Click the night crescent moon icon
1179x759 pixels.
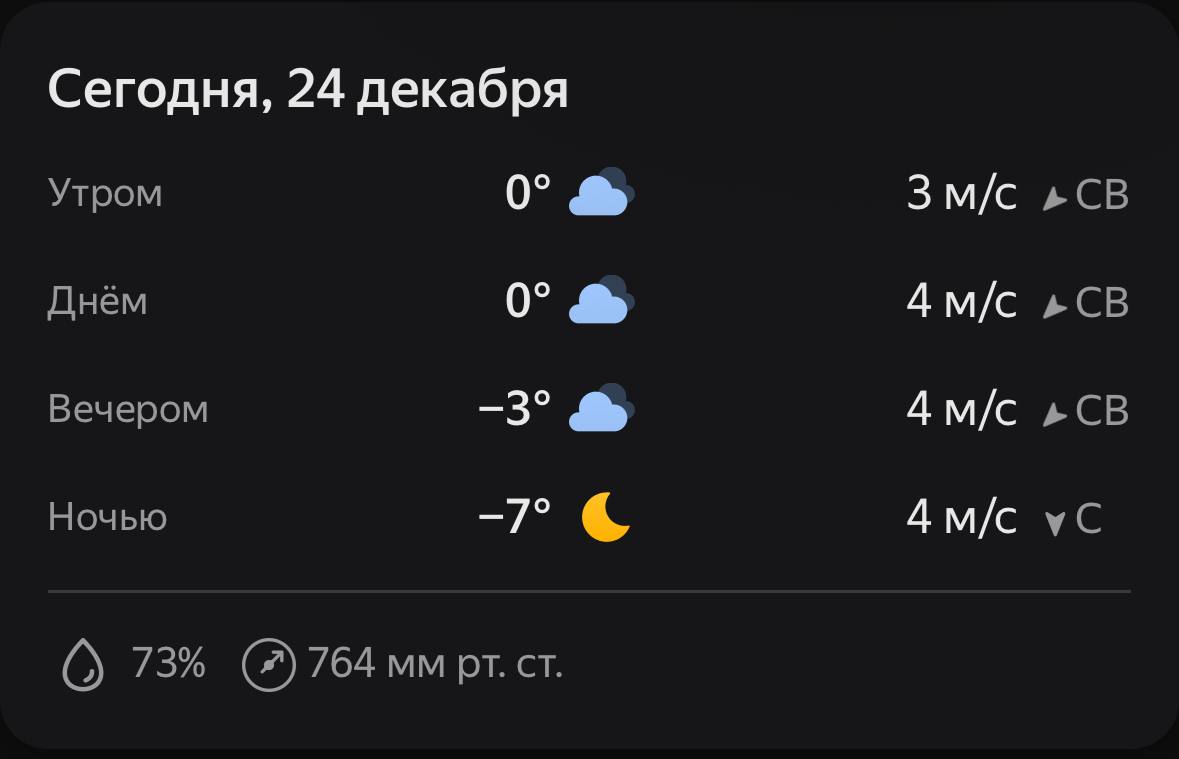click(x=606, y=517)
